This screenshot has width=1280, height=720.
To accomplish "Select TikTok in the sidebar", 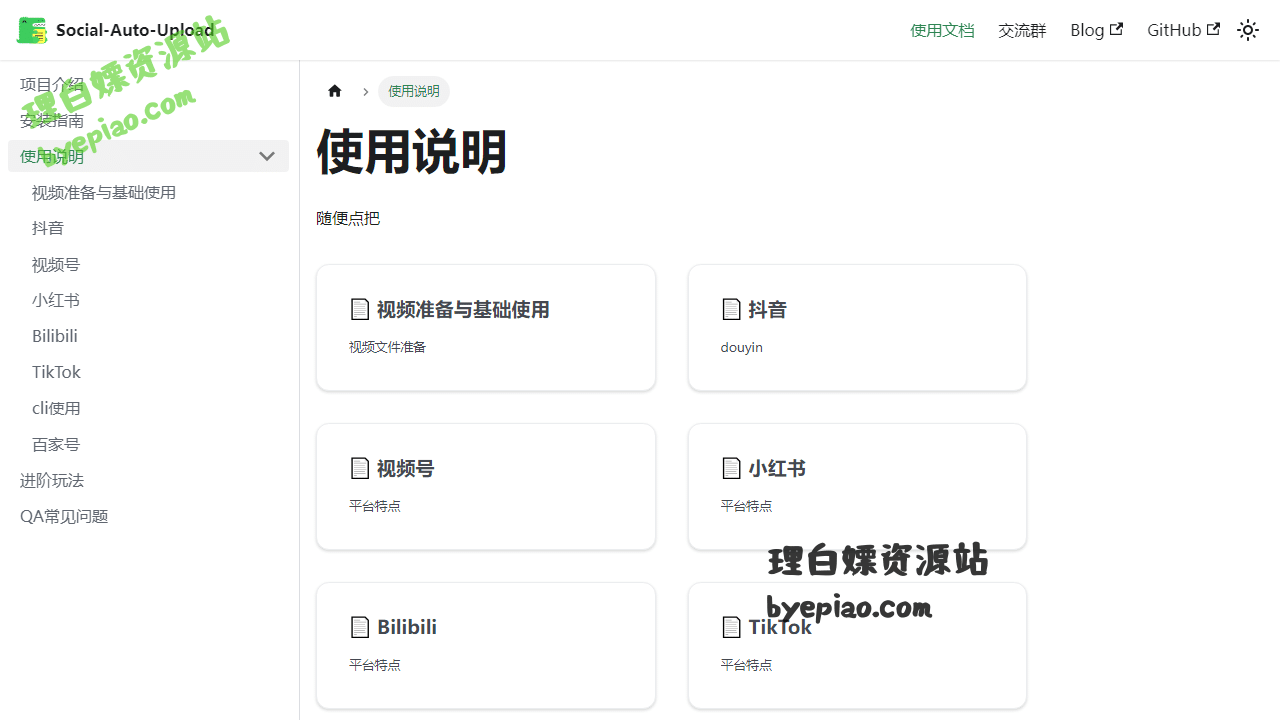I will click(56, 372).
